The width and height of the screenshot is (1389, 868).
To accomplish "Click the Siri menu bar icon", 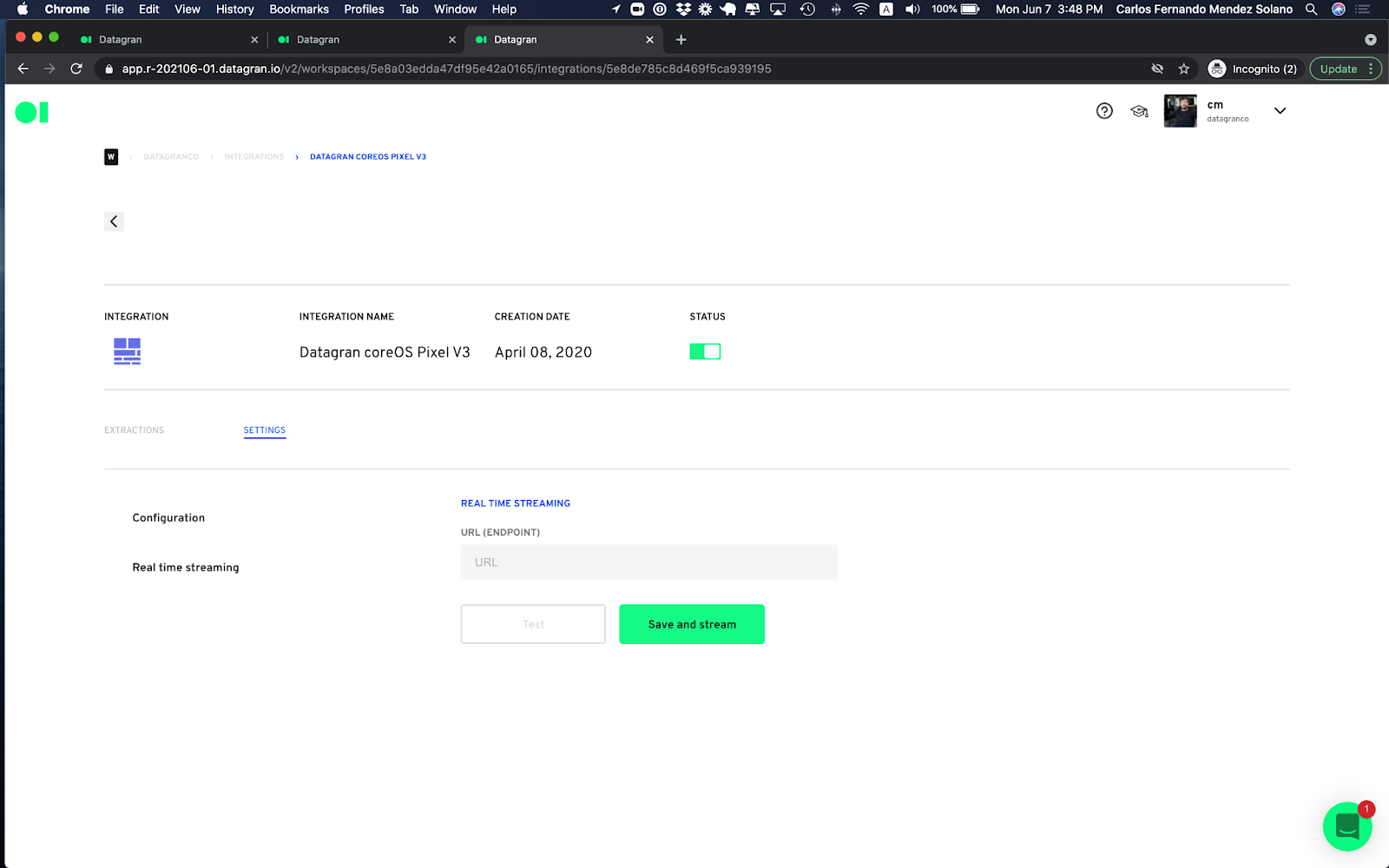I will [1339, 9].
